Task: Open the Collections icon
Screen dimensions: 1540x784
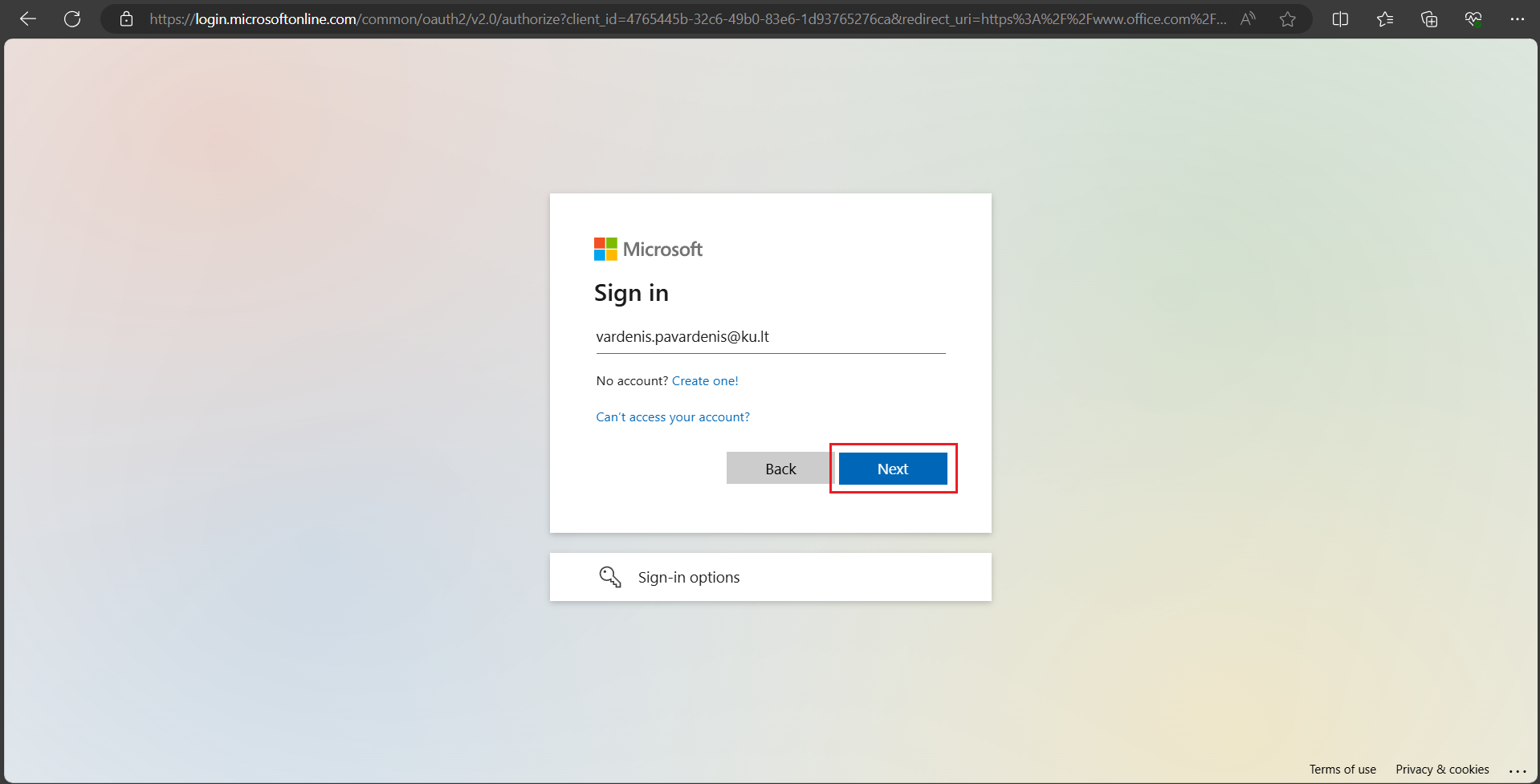Action: (1428, 18)
